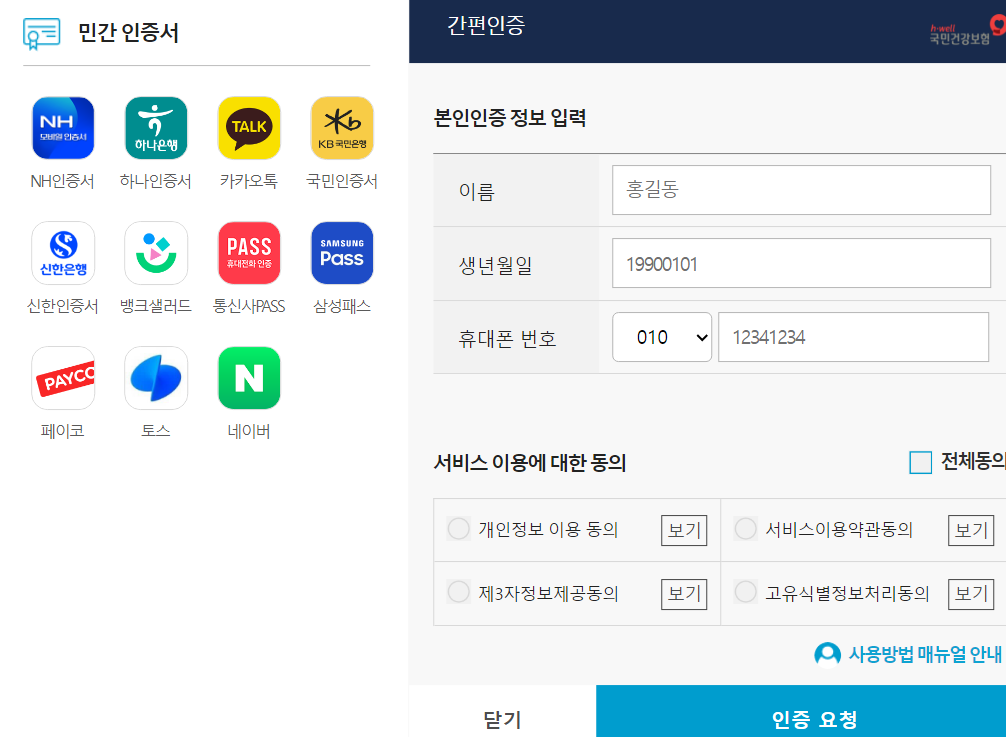1006x737 pixels.
Task: View 서비스이용약관동의 terms via 보기
Action: (971, 530)
